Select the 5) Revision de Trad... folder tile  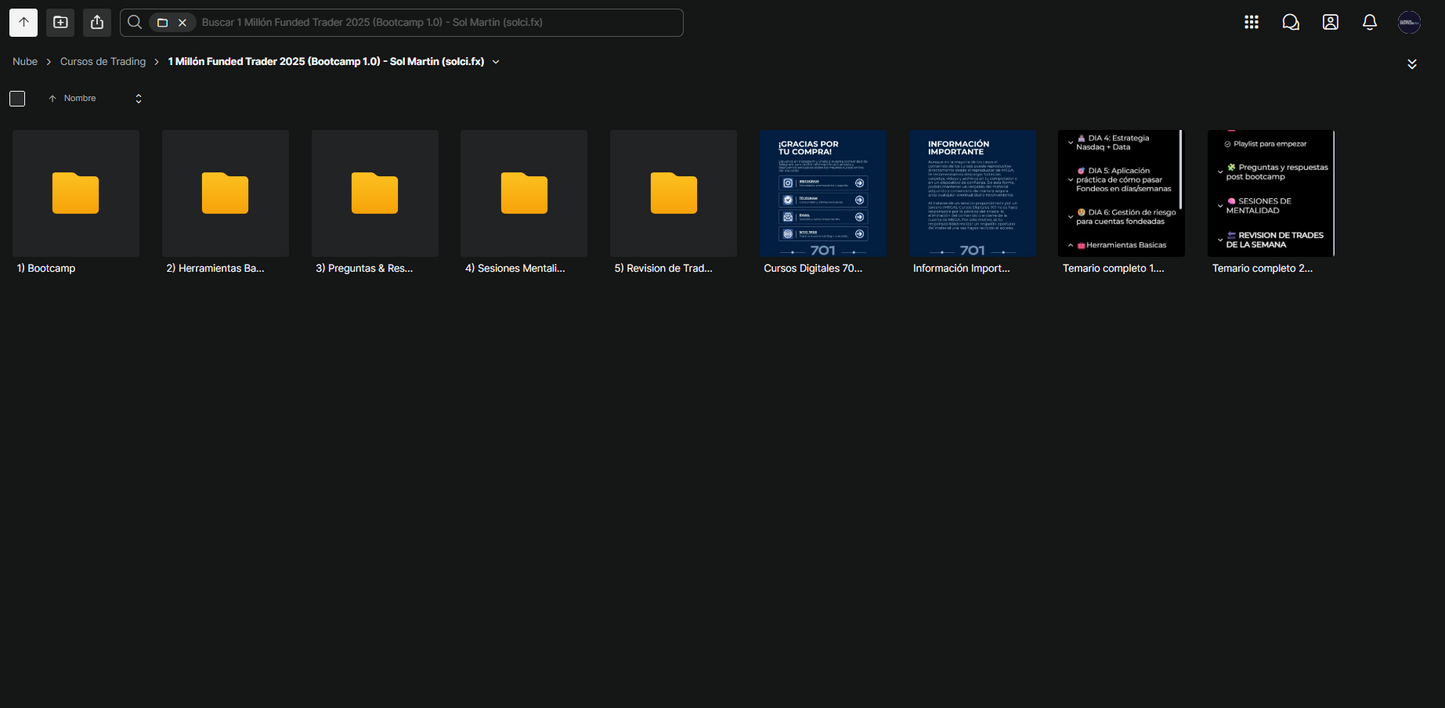[x=674, y=193]
